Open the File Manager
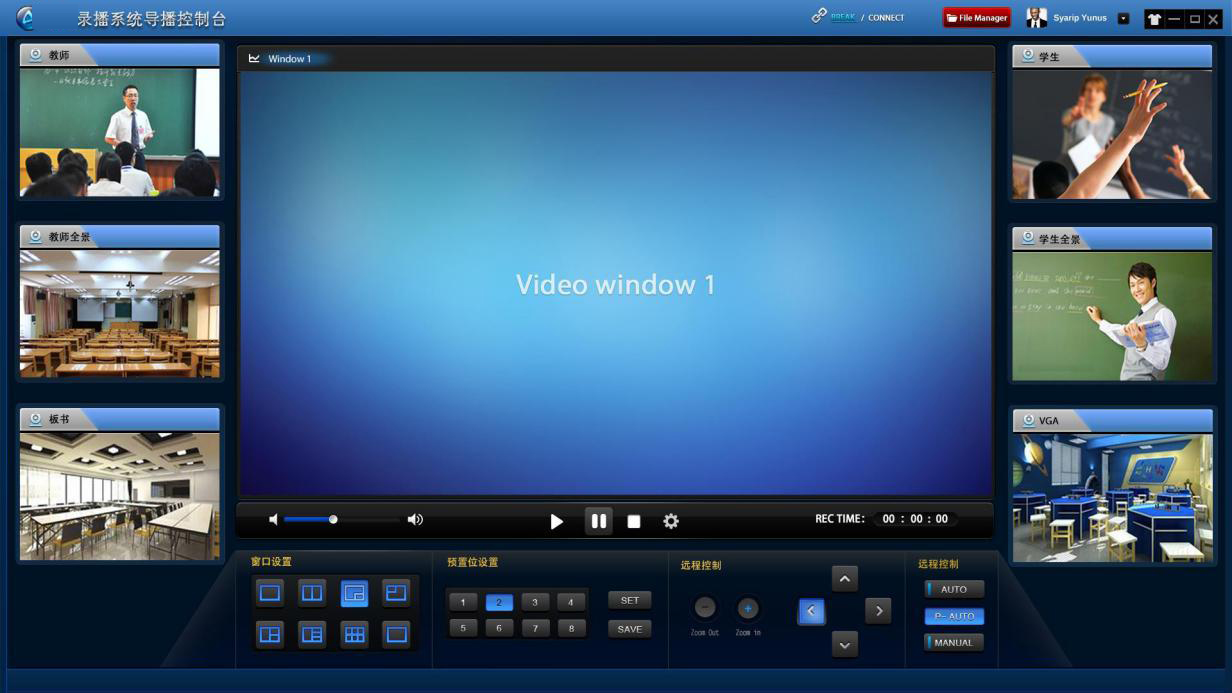This screenshot has height=693, width=1232. point(977,18)
